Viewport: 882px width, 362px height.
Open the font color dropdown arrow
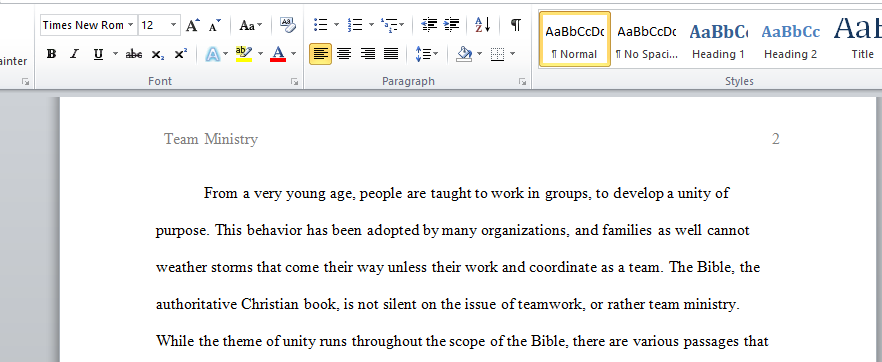[x=293, y=55]
